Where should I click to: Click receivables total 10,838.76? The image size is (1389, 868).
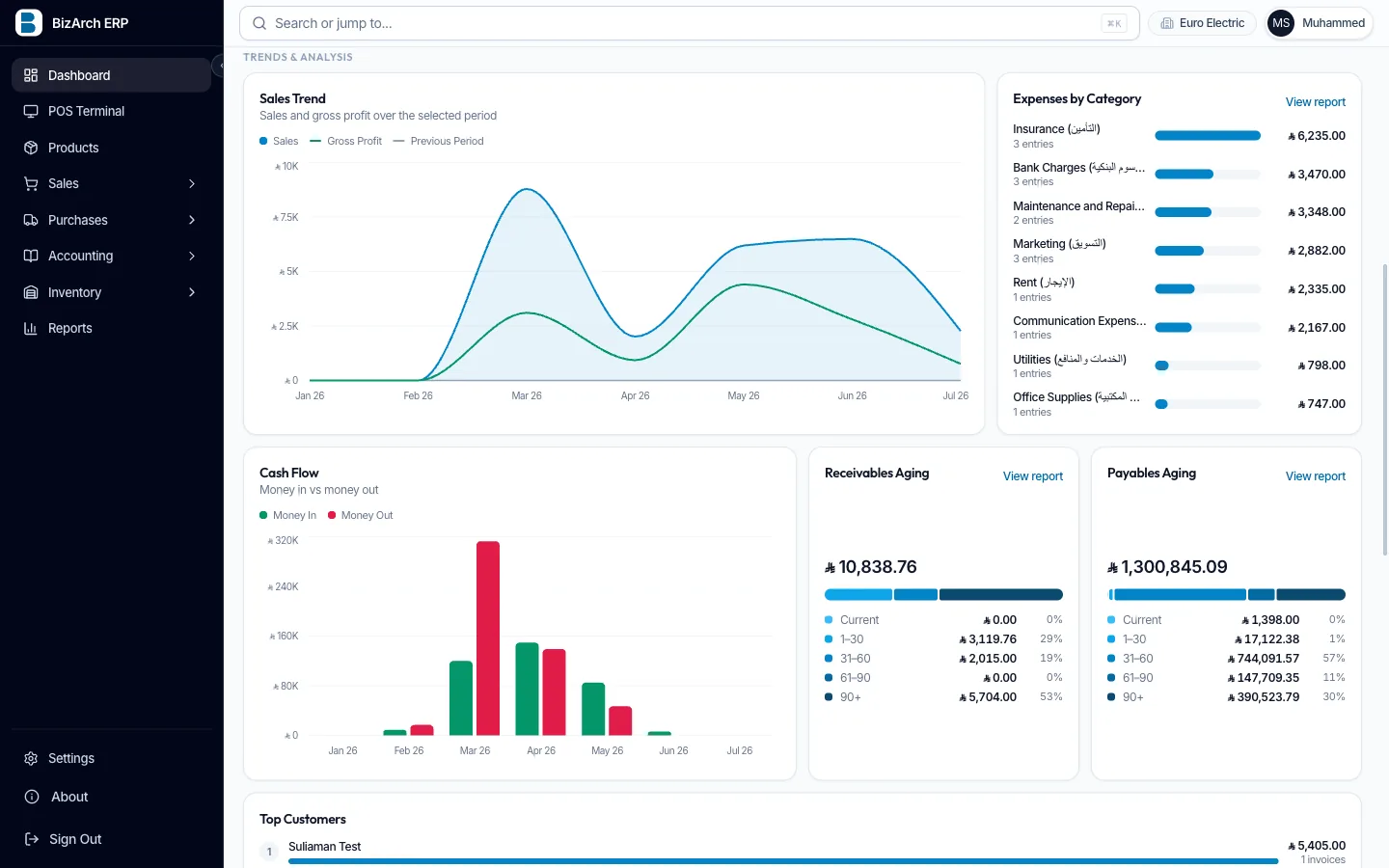(871, 567)
